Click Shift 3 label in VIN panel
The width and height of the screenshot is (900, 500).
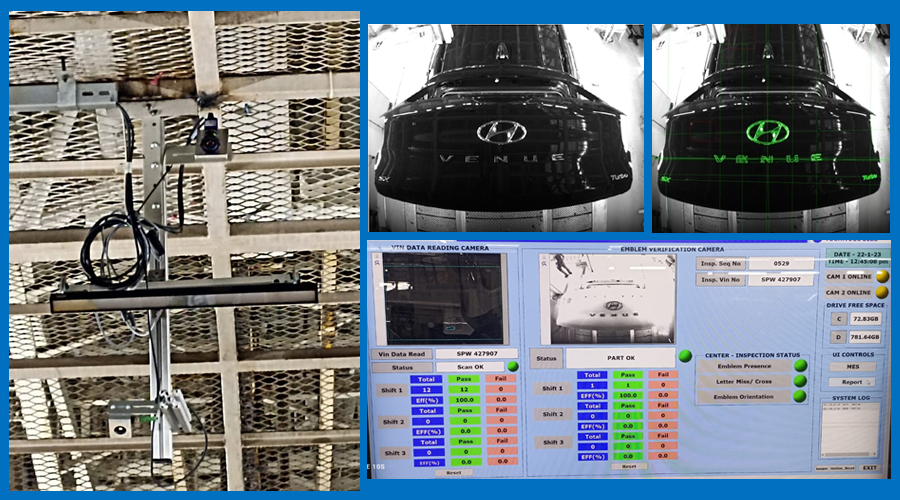(x=395, y=453)
